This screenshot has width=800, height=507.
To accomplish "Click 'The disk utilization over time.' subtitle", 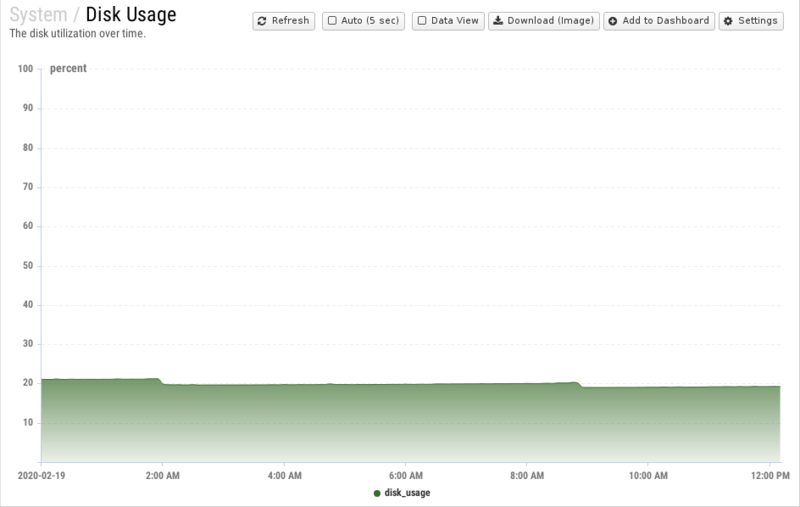I will pyautogui.click(x=78, y=34).
